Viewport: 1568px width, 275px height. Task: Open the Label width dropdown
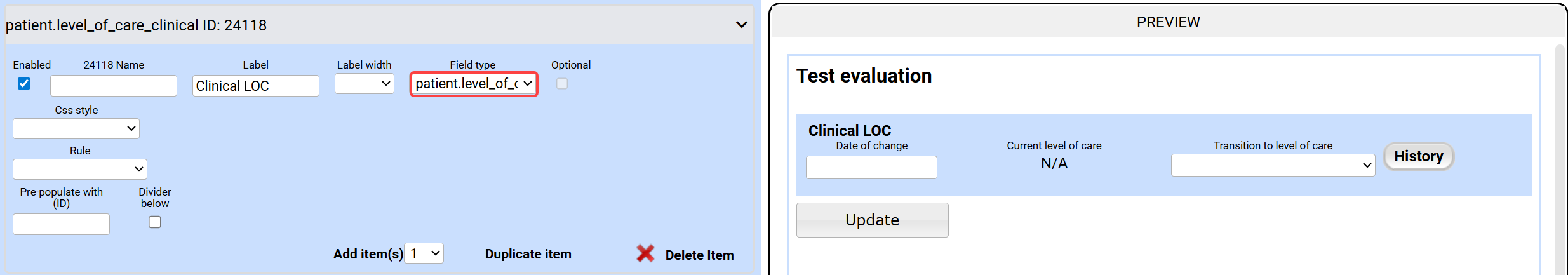365,84
